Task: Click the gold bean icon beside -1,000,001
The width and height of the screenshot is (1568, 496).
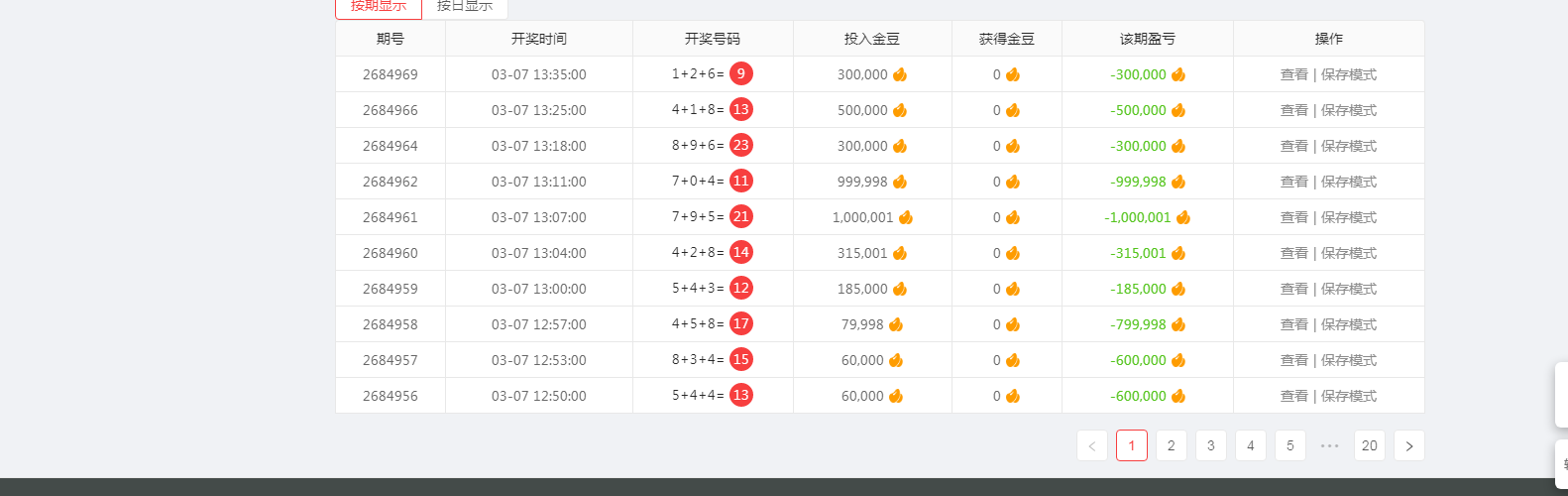Action: pyautogui.click(x=1182, y=217)
